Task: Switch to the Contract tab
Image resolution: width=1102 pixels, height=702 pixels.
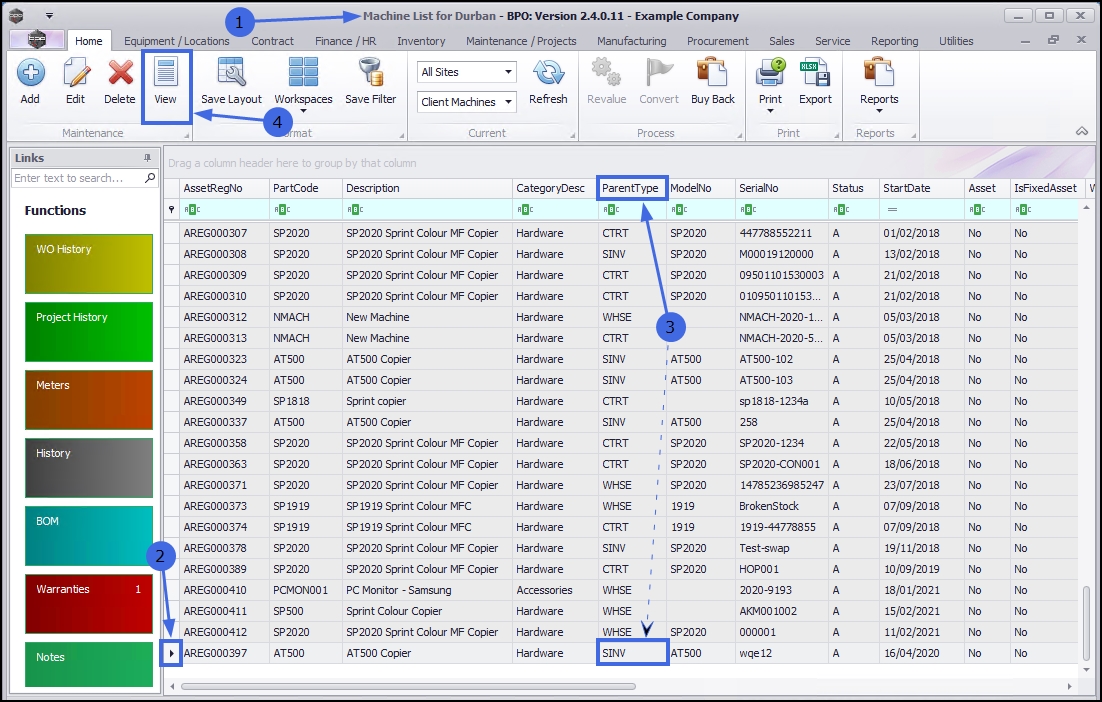Action: pos(272,41)
